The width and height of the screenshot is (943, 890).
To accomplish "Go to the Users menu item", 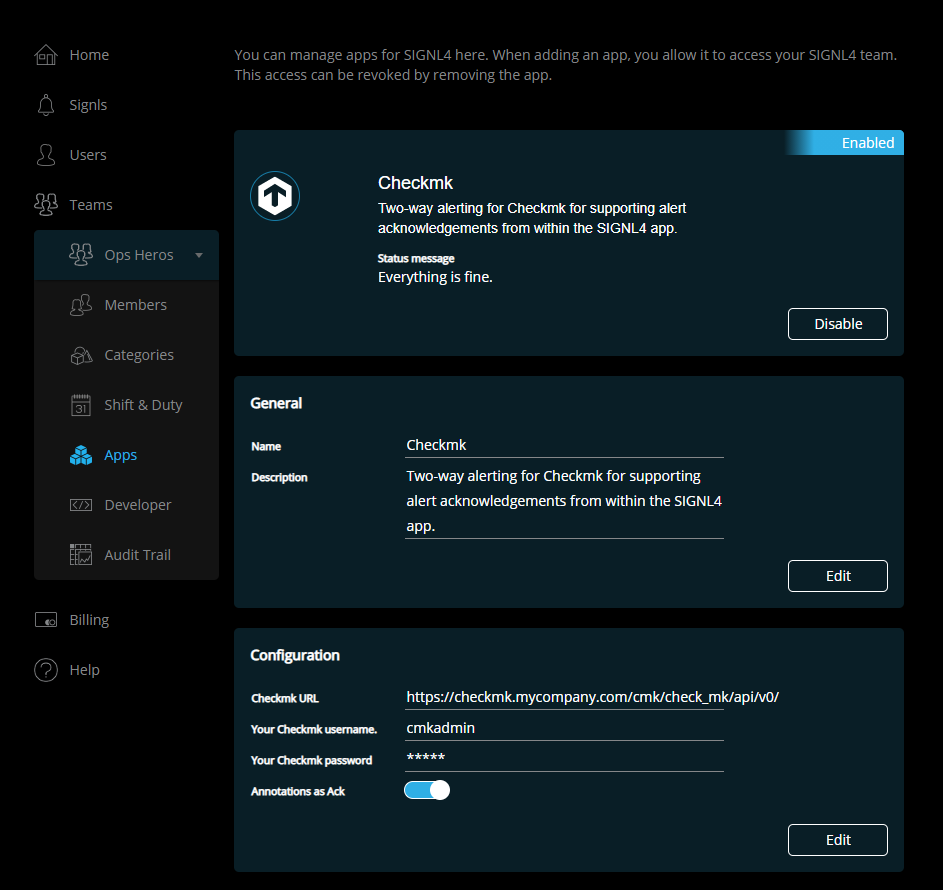I will [88, 155].
